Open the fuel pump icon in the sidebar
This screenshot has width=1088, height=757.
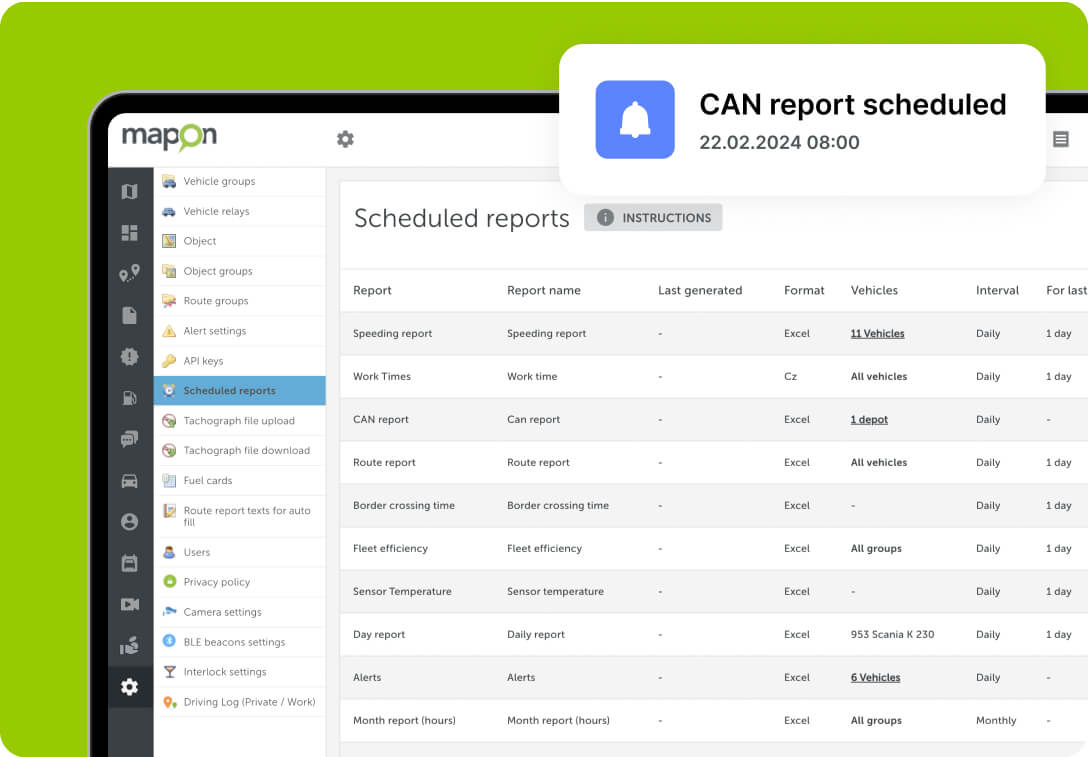click(x=129, y=398)
